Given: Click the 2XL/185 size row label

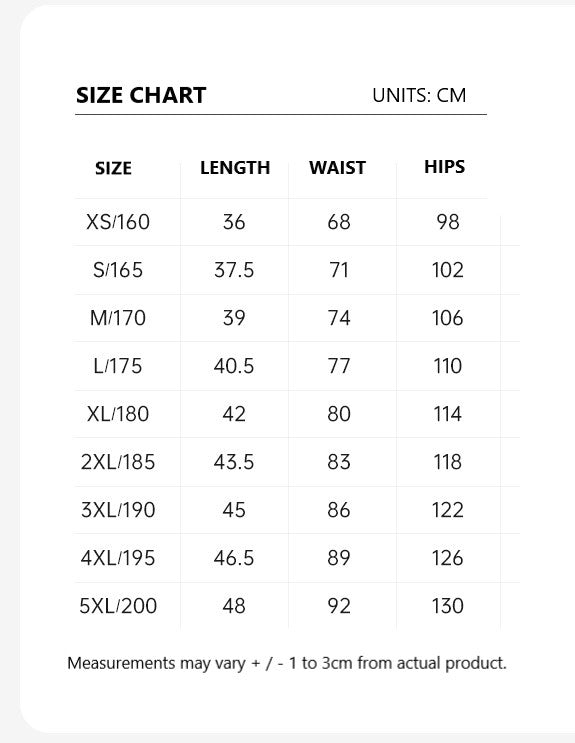Looking at the screenshot, I should [x=118, y=462].
